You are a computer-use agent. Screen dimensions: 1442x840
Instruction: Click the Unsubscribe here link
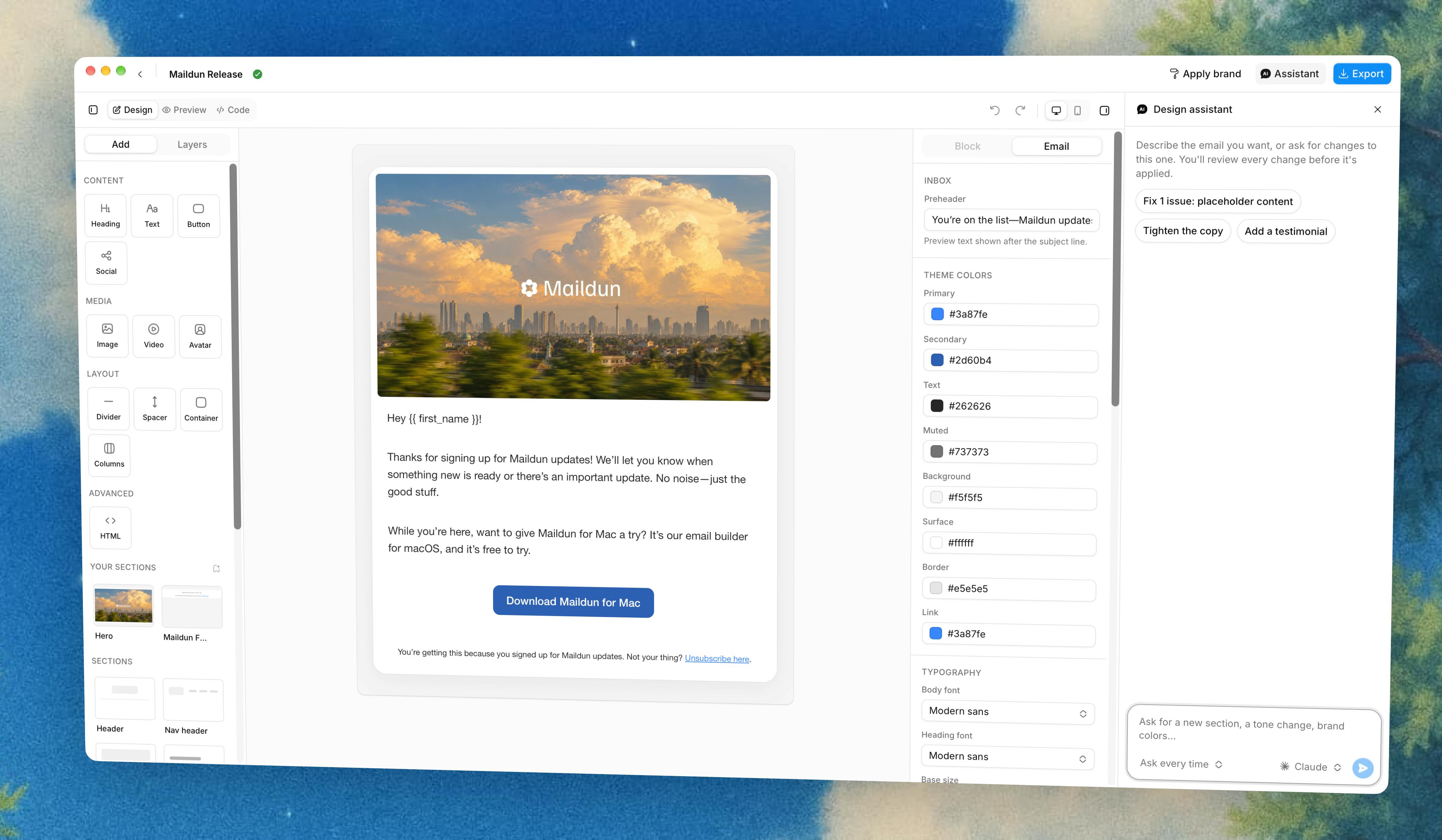coord(717,659)
